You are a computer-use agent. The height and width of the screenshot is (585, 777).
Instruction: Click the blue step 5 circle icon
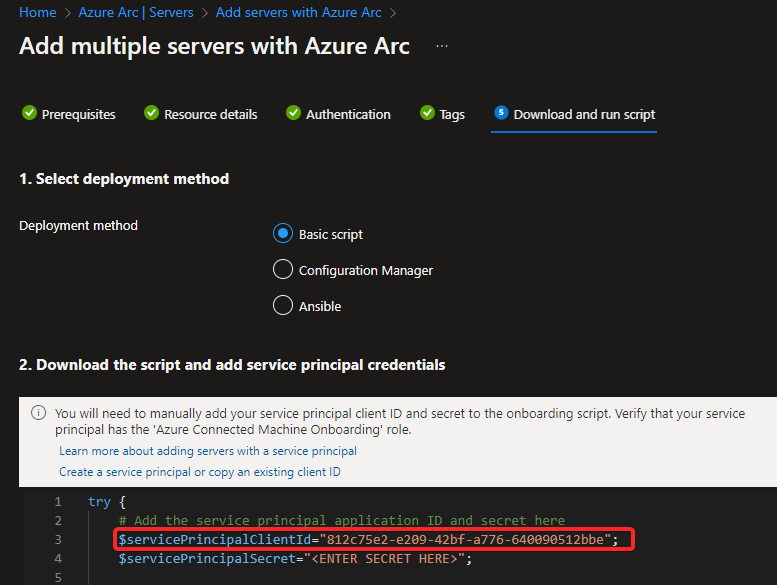501,112
